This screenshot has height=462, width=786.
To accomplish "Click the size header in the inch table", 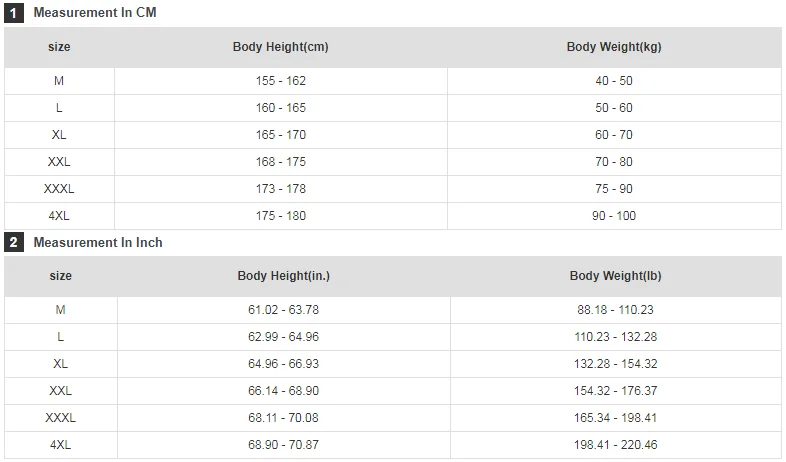I will 60,276.
